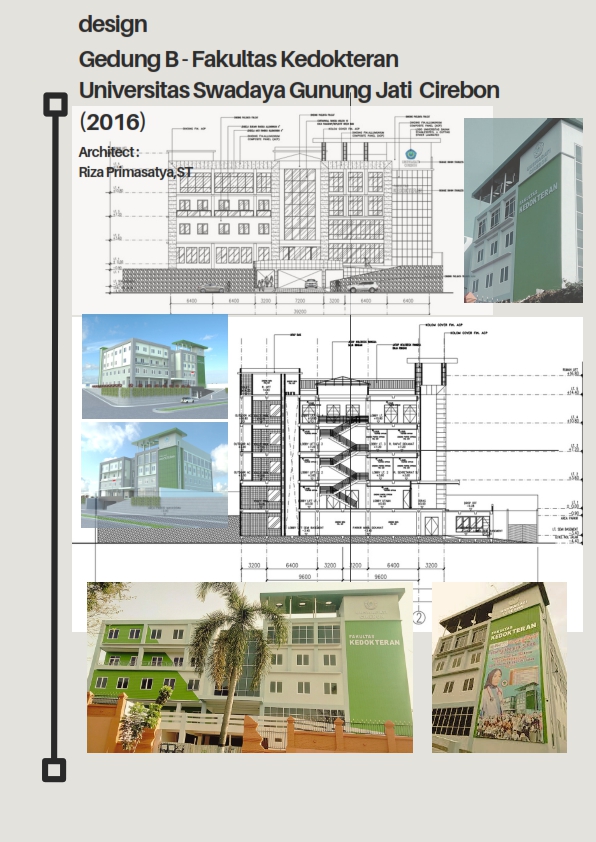
Task: Open the front elevation line drawing
Action: pos(282,210)
